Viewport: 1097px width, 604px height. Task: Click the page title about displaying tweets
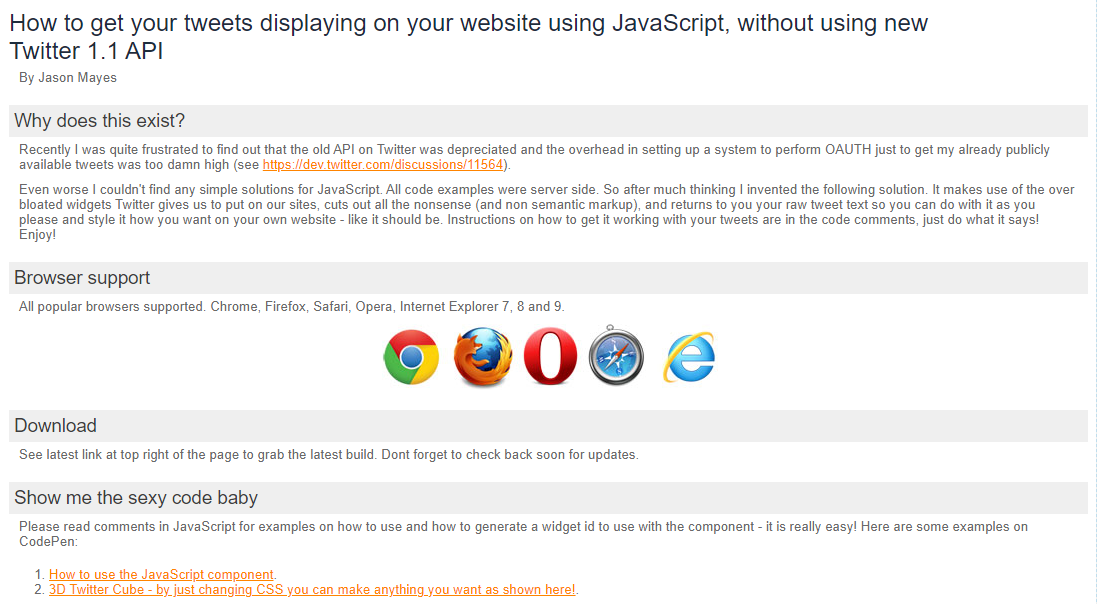point(468,37)
